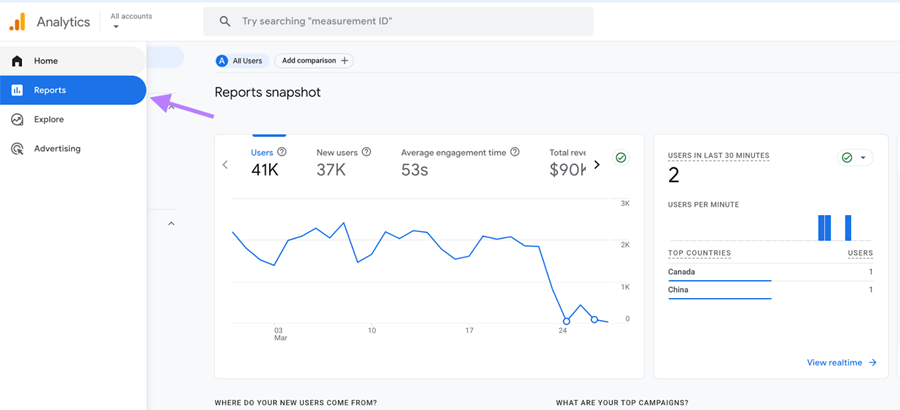Click the Top Countries column header

tap(699, 253)
